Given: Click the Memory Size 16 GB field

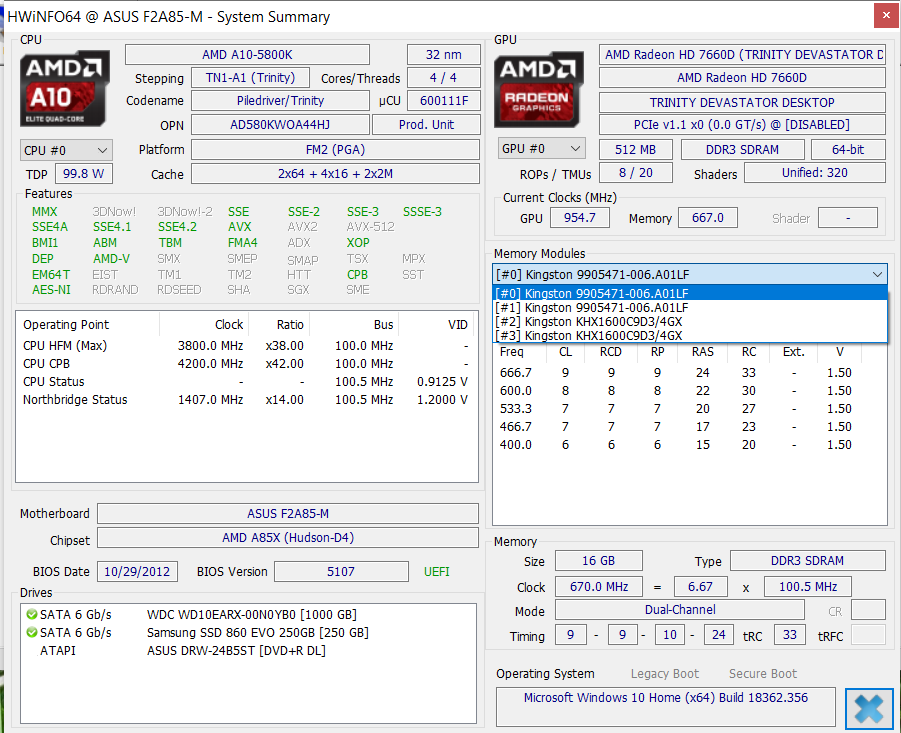Looking at the screenshot, I should (599, 561).
